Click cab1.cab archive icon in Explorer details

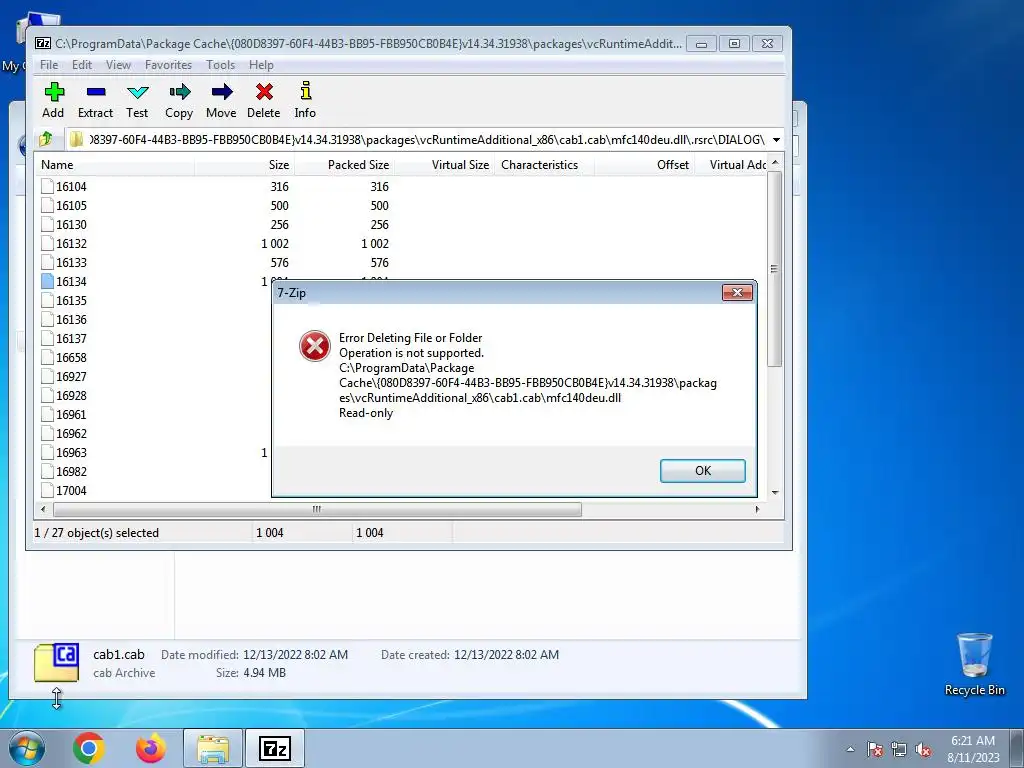tap(57, 663)
